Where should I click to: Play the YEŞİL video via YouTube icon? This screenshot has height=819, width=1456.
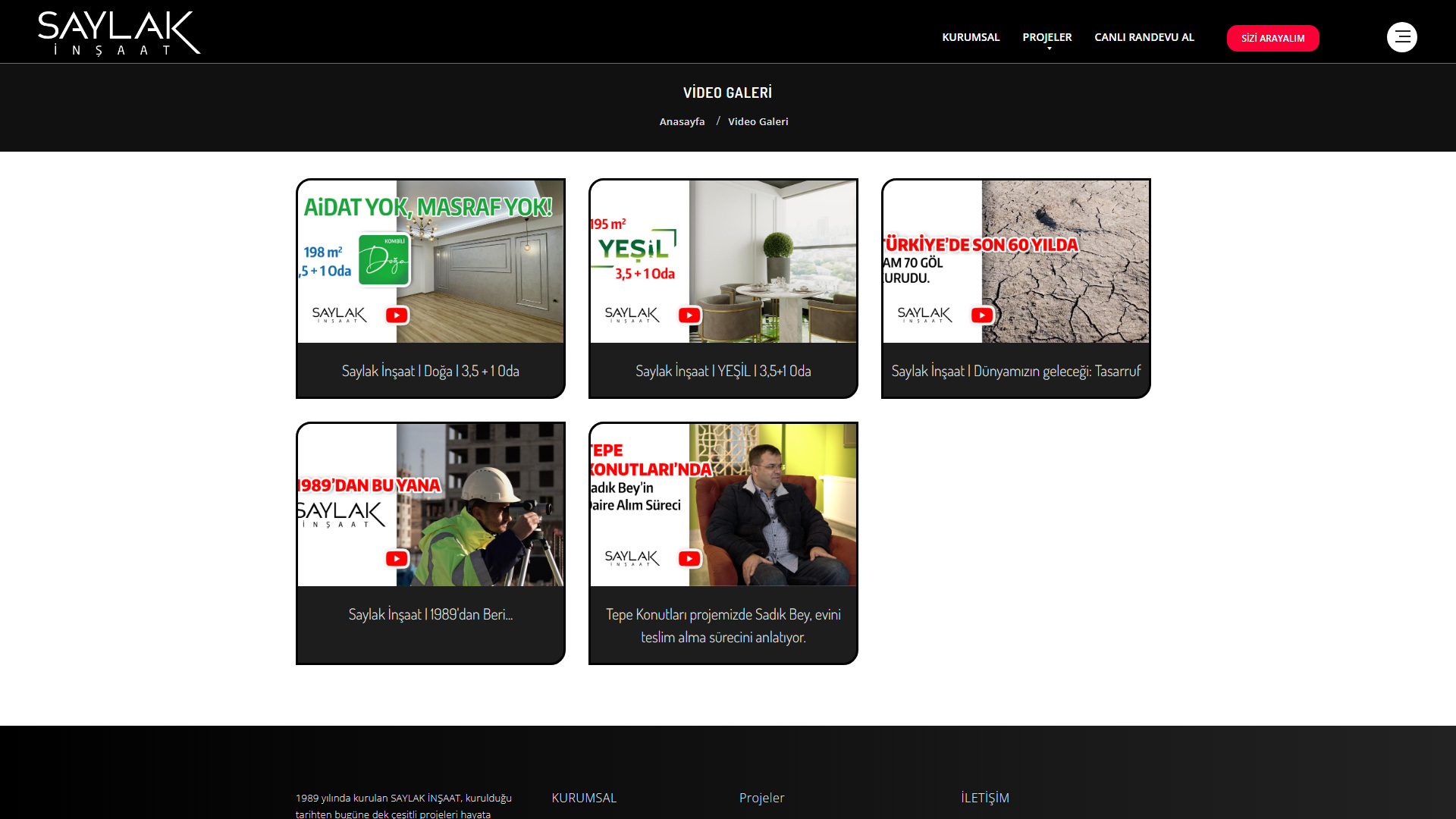(x=689, y=315)
